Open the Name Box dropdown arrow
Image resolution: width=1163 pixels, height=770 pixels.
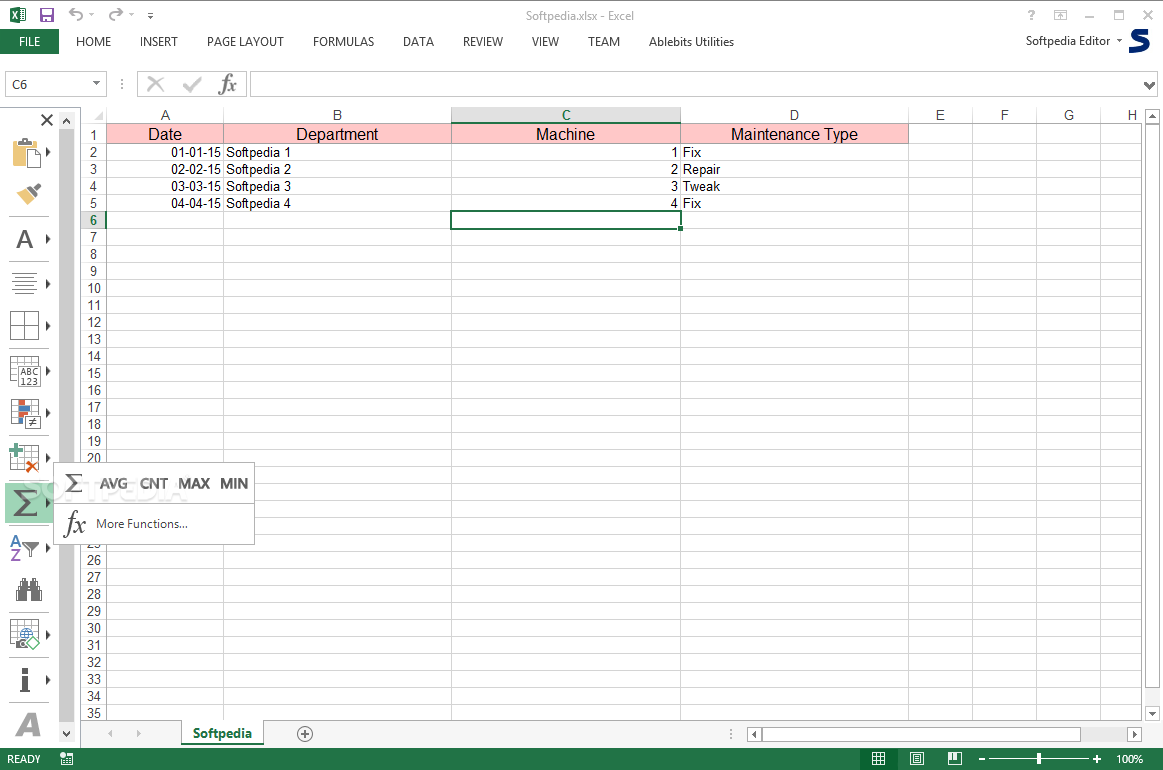tap(96, 83)
